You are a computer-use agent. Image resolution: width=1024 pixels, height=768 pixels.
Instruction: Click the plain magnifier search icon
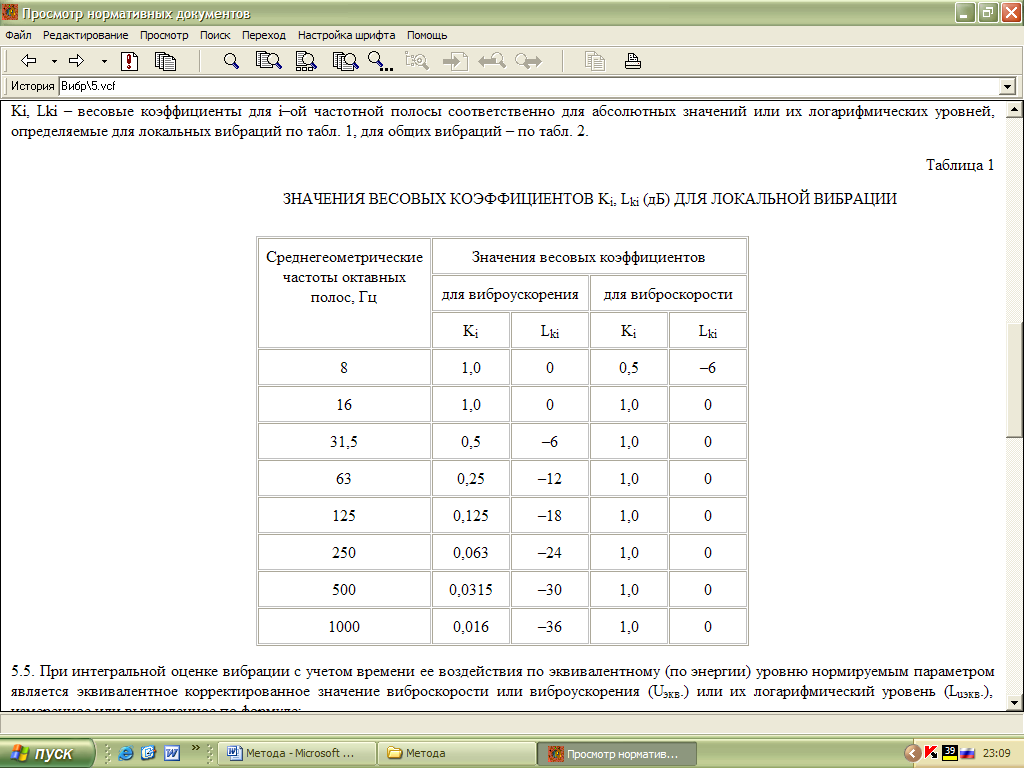click(231, 61)
